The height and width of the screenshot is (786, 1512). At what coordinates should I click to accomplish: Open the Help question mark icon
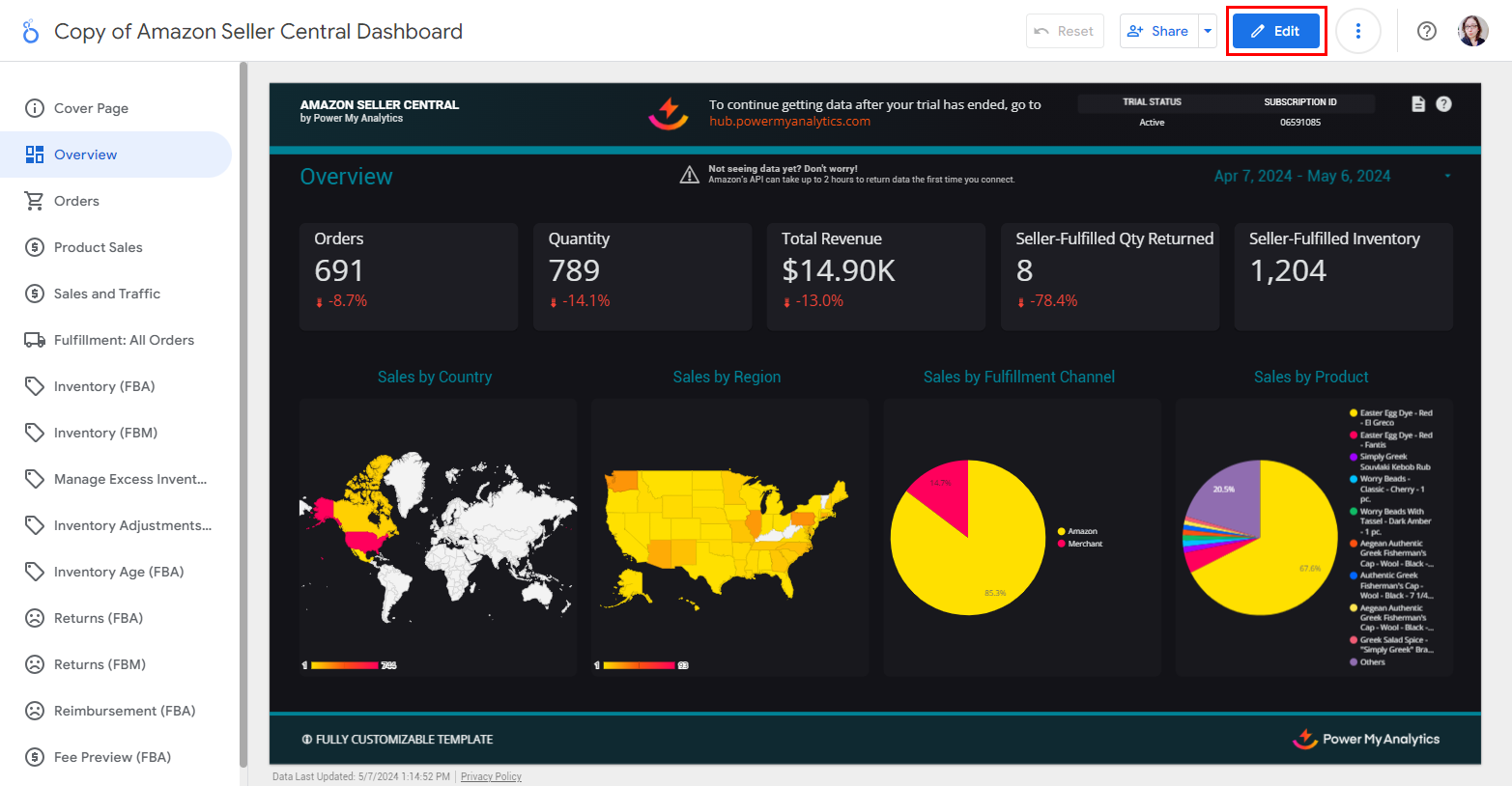point(1426,31)
